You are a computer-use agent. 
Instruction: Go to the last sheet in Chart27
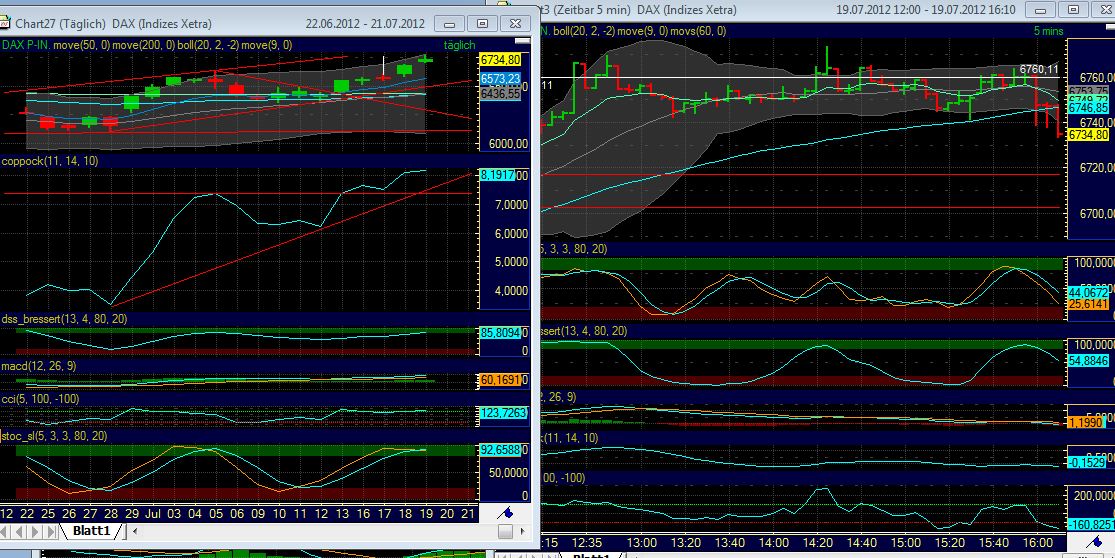click(51, 532)
